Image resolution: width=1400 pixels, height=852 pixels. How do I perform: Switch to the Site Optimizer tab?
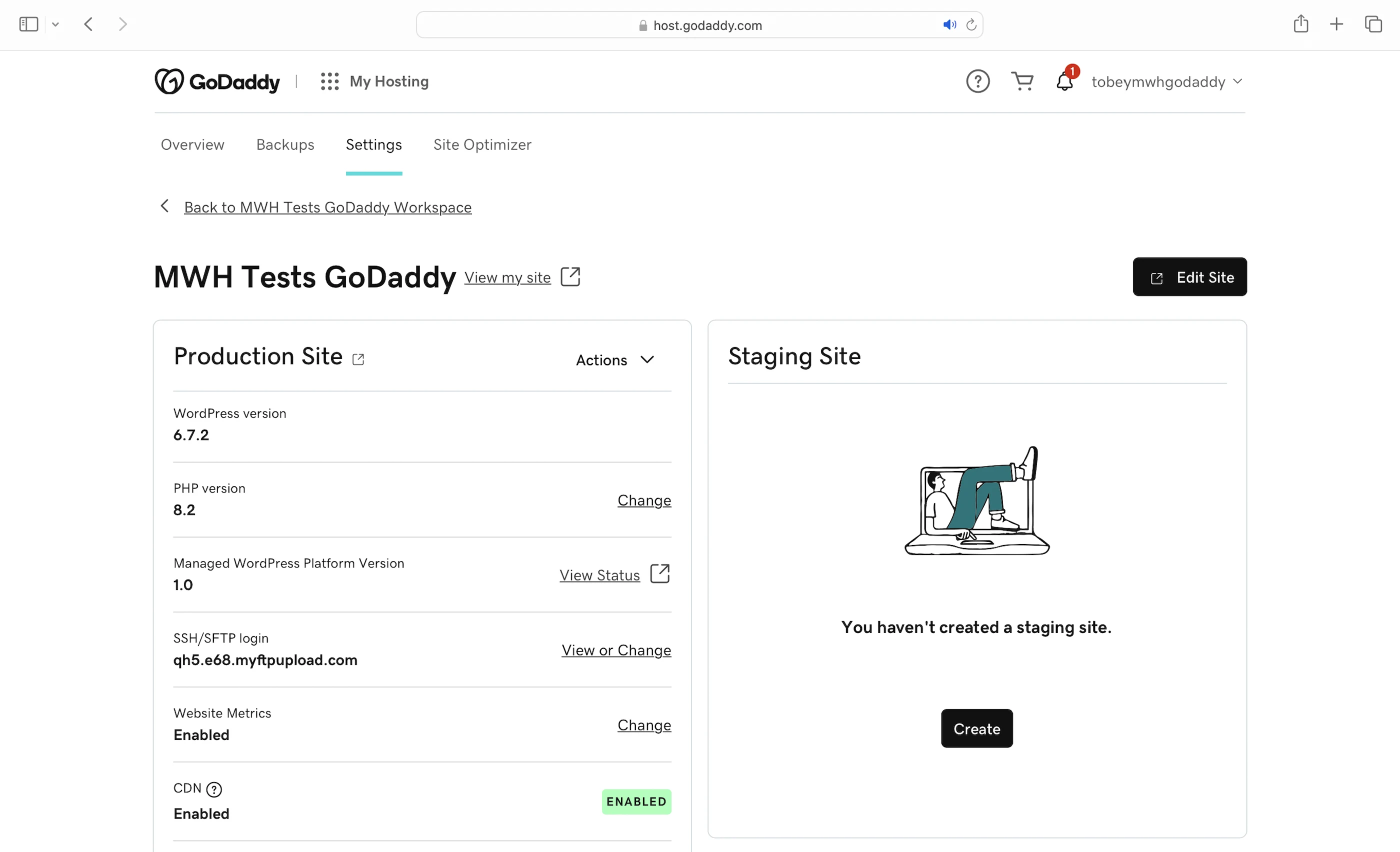[x=482, y=145]
